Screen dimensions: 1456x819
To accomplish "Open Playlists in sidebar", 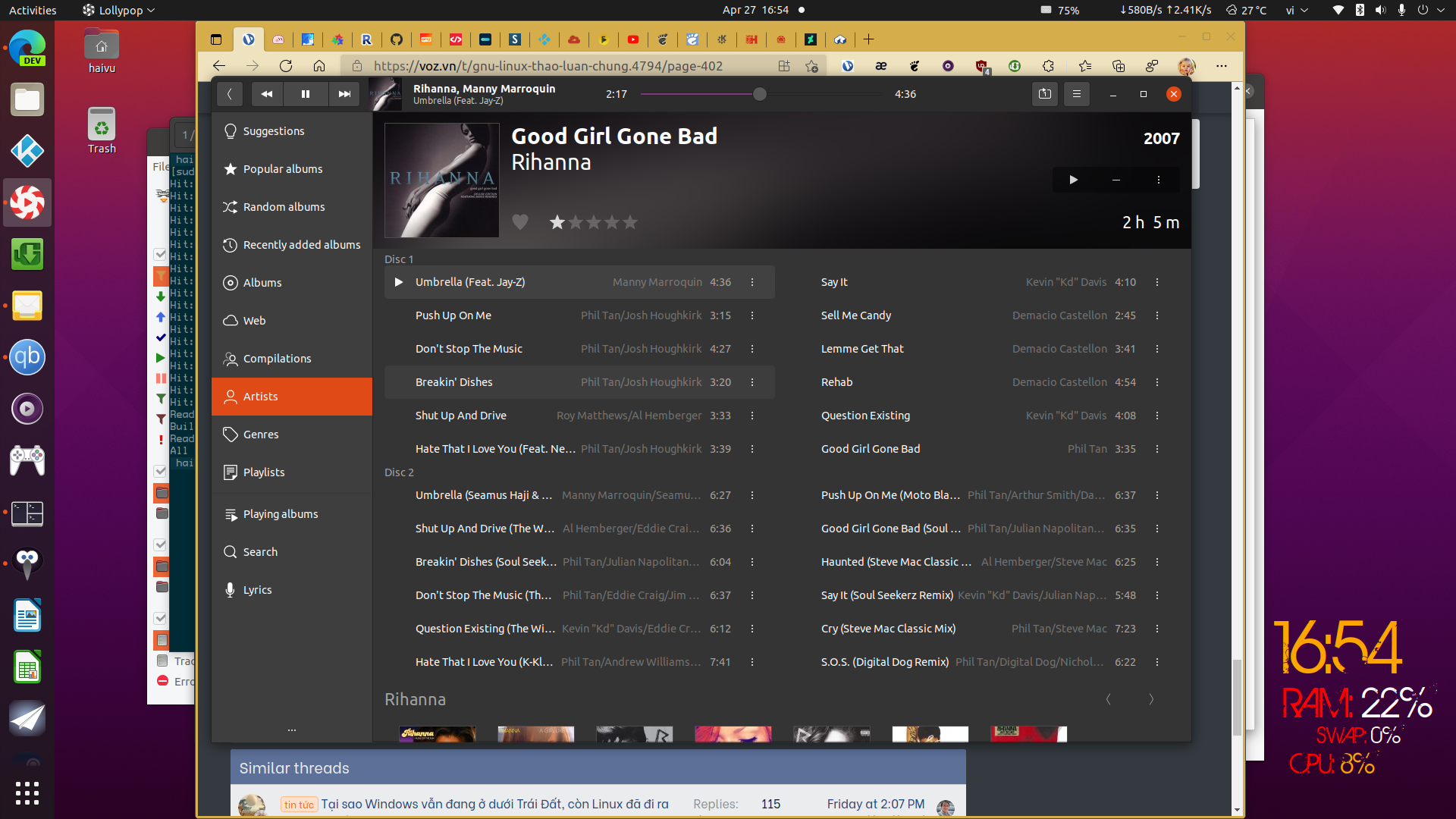I will coord(292,472).
